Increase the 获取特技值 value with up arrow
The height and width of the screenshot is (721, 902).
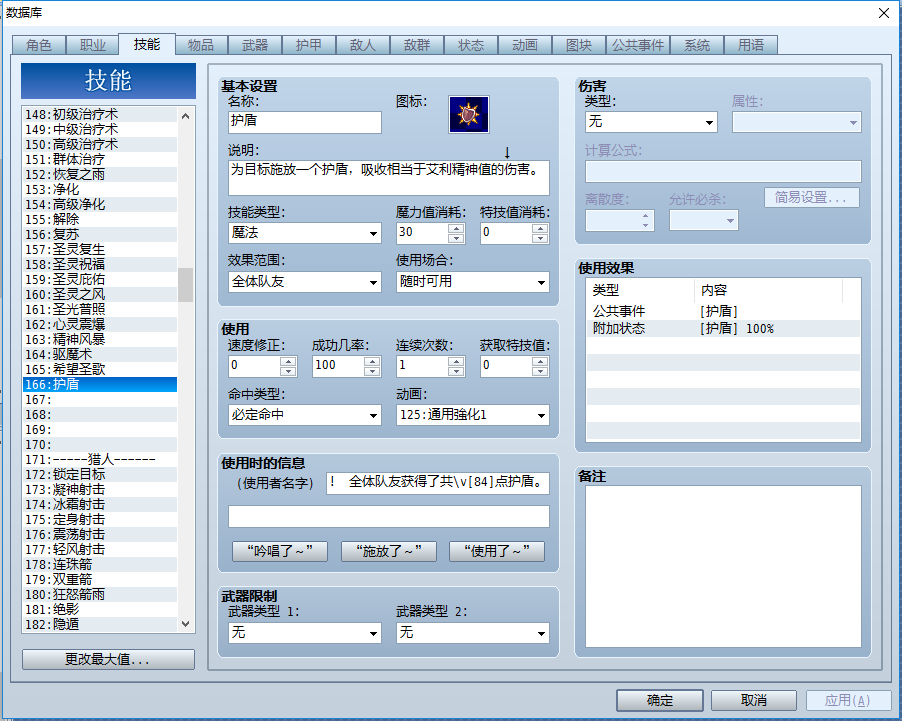[x=540, y=361]
